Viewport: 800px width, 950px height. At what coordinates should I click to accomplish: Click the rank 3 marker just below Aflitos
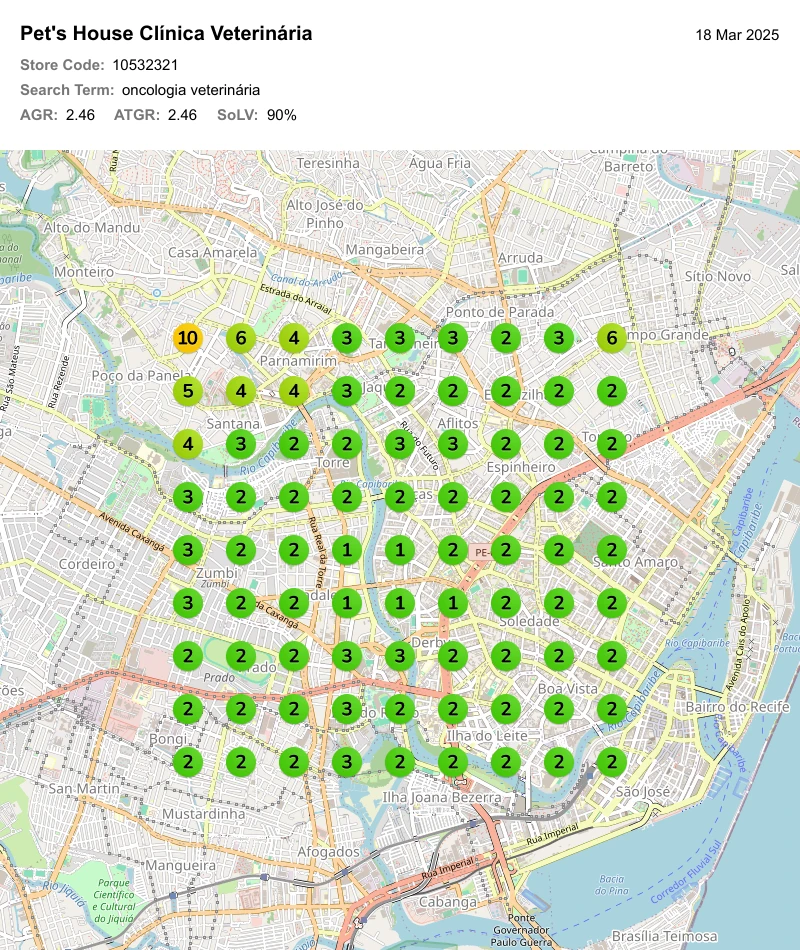coord(453,444)
